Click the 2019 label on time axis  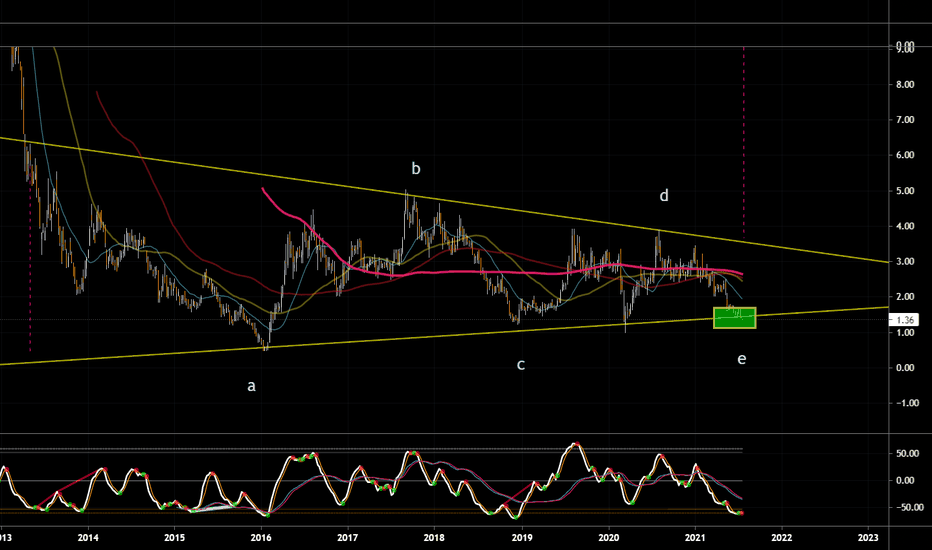tap(522, 538)
